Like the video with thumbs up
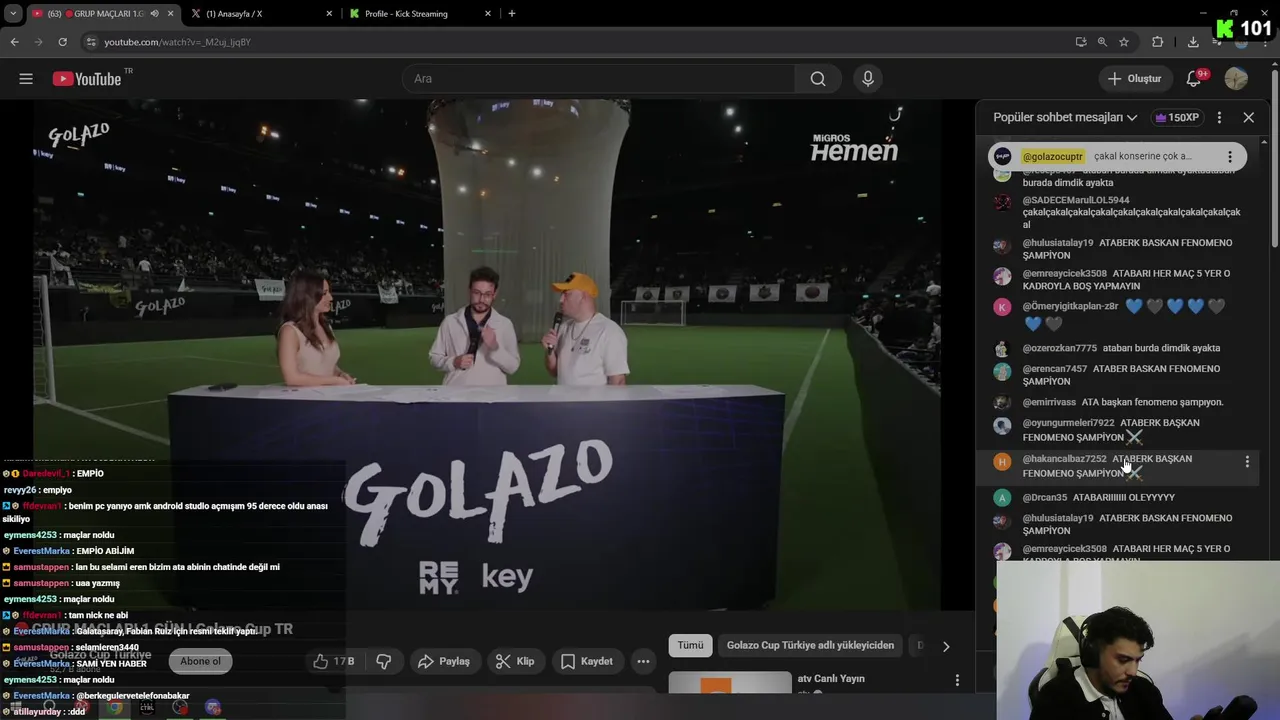 click(334, 661)
